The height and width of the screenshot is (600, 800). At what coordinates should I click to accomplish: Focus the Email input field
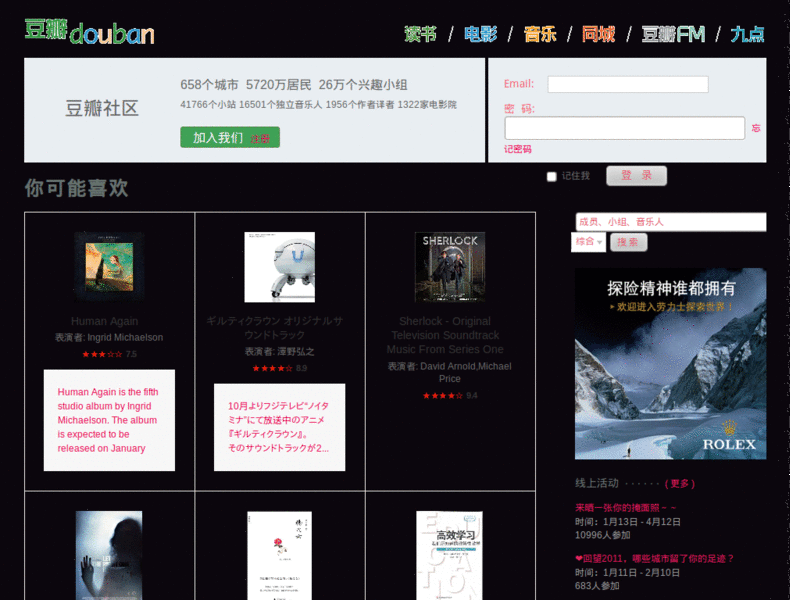(x=628, y=84)
